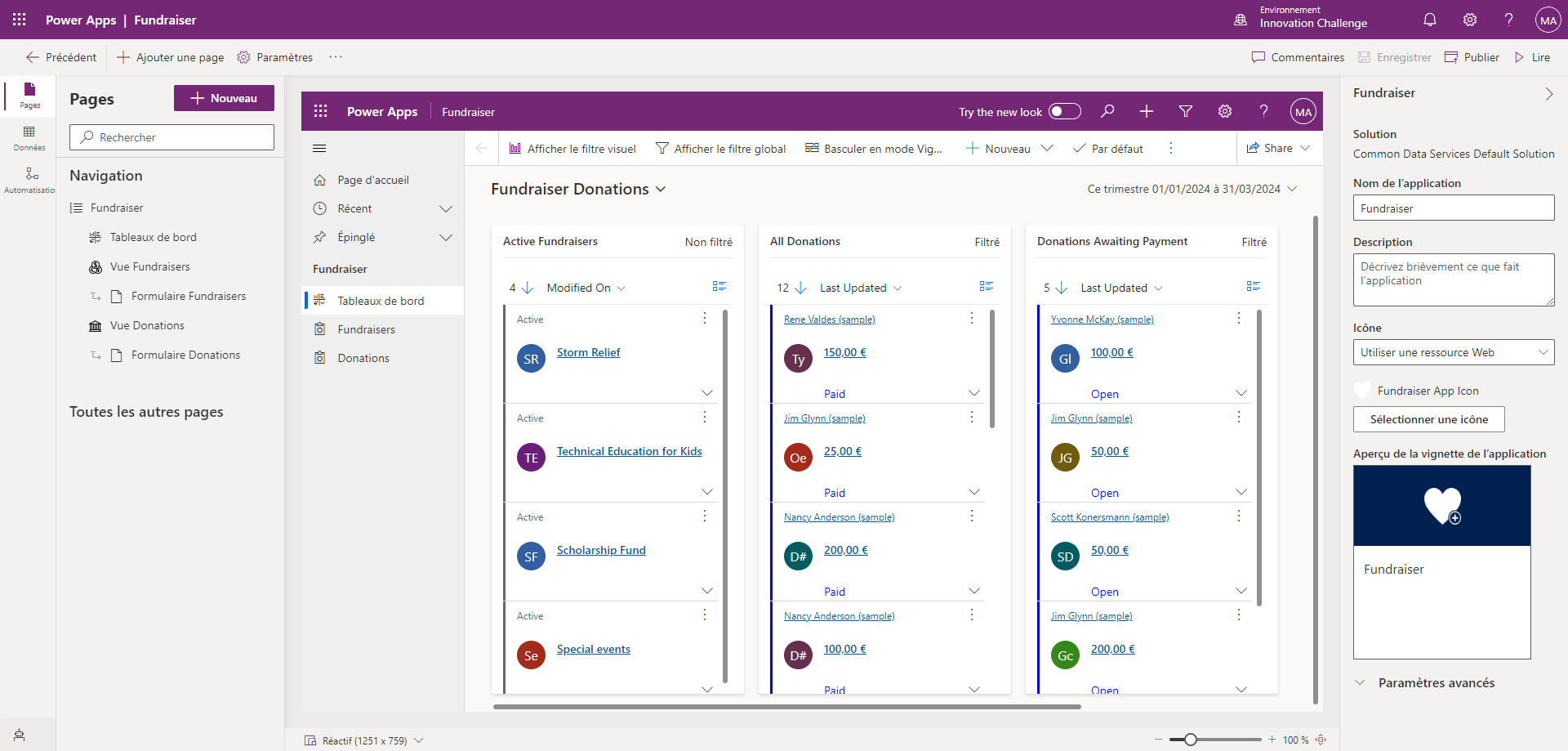Viewport: 1568px width, 751px height.
Task: Select Donations in preview sitemap
Action: 384,358
